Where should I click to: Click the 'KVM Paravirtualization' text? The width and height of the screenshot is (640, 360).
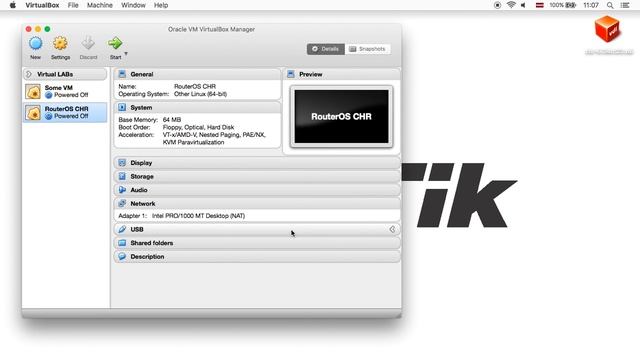pos(193,142)
